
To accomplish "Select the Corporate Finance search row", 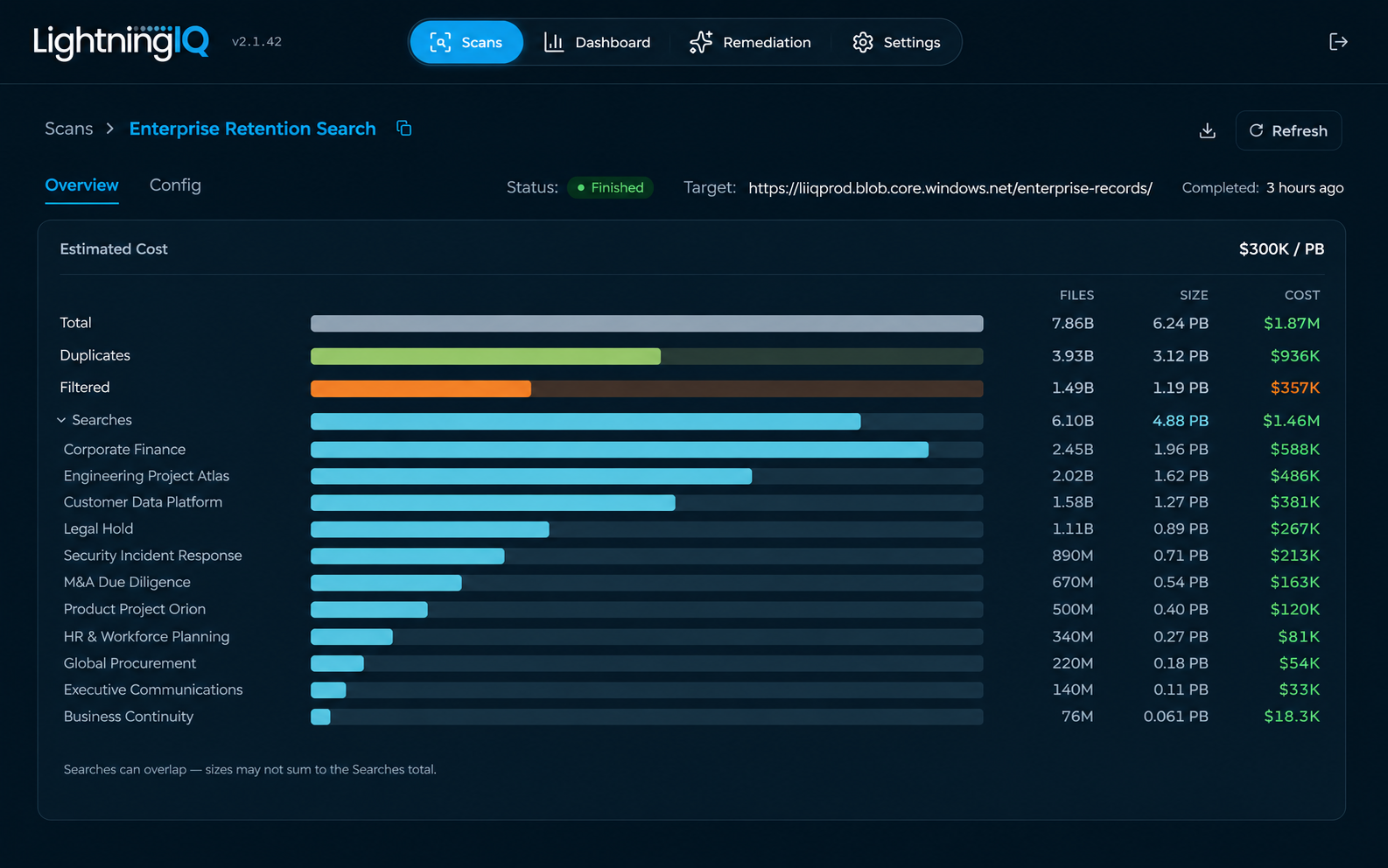I will coord(691,450).
